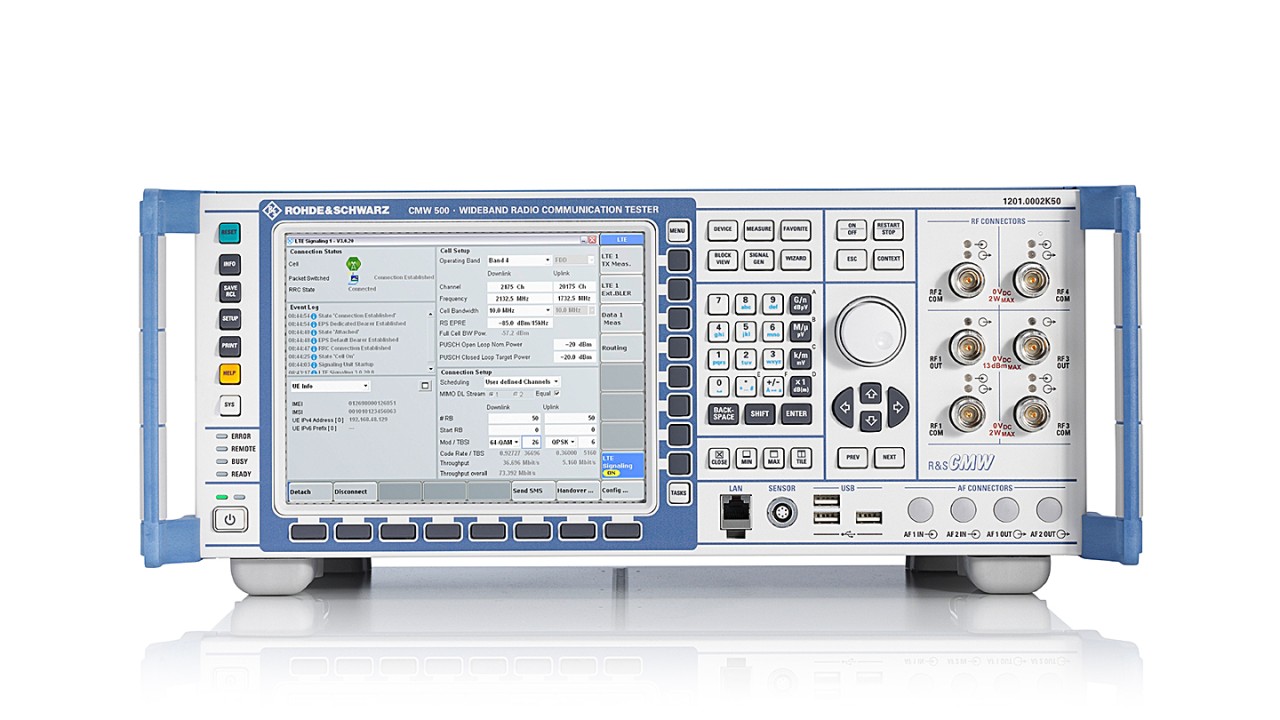
Task: Click the Event Log entry EPS Dedicated Bearer Established
Action: (x=362, y=324)
